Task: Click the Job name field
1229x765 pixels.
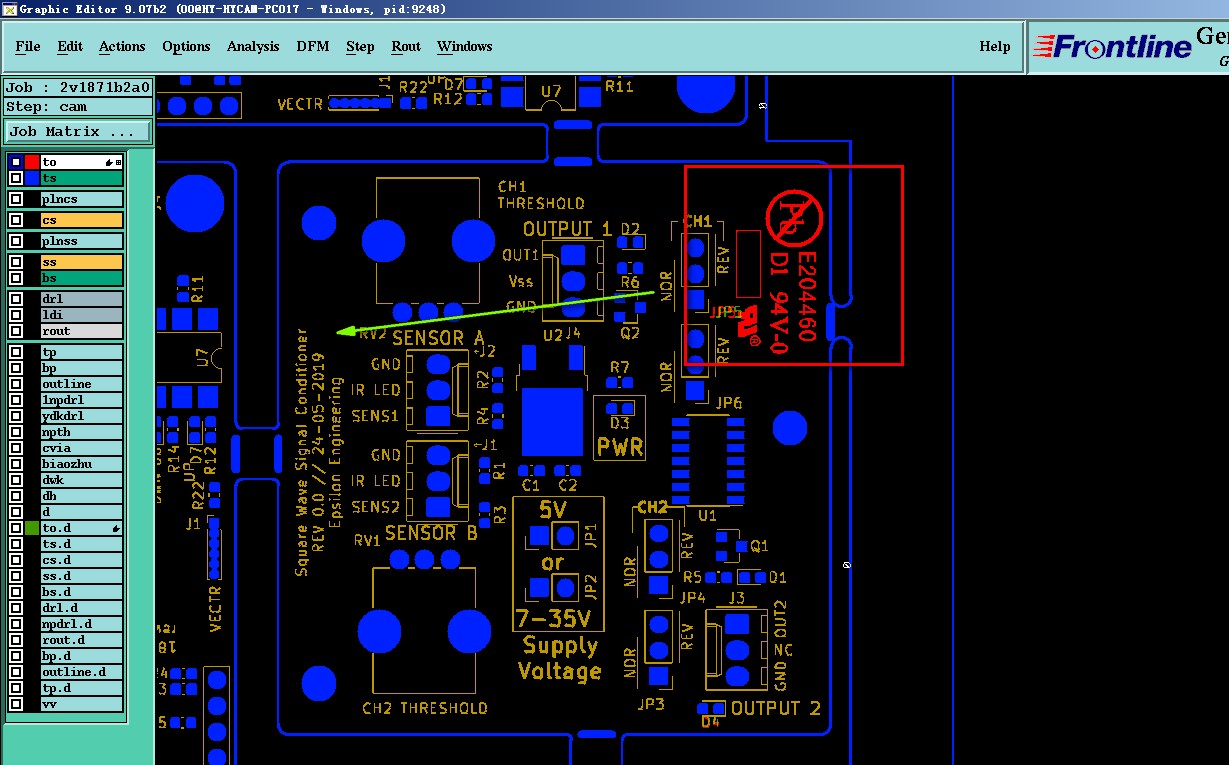Action: coord(78,87)
